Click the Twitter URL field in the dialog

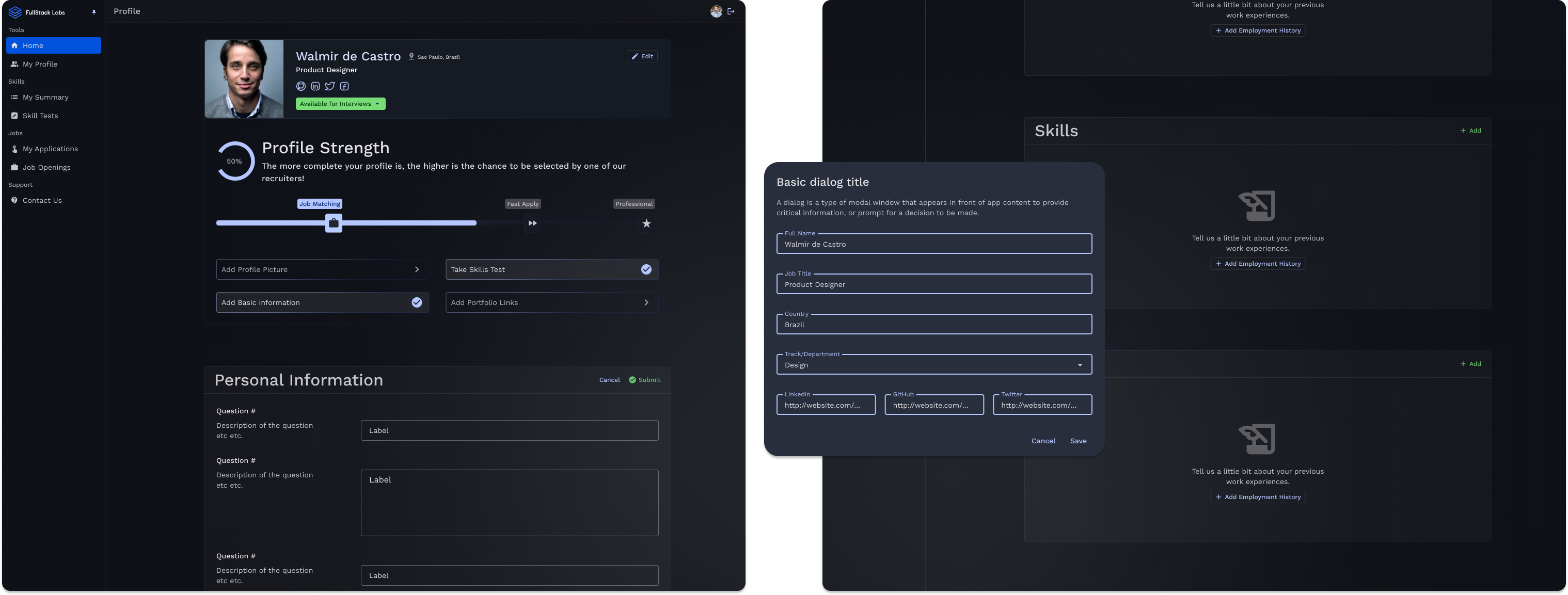(x=1042, y=405)
